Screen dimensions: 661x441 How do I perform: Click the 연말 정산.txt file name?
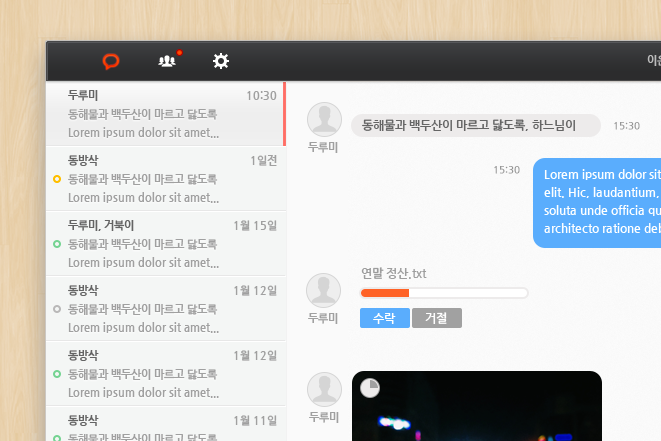[x=394, y=273]
